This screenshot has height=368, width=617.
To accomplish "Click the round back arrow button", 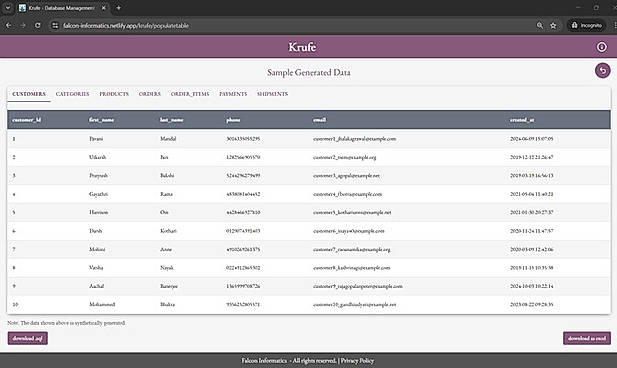I will 602,71.
